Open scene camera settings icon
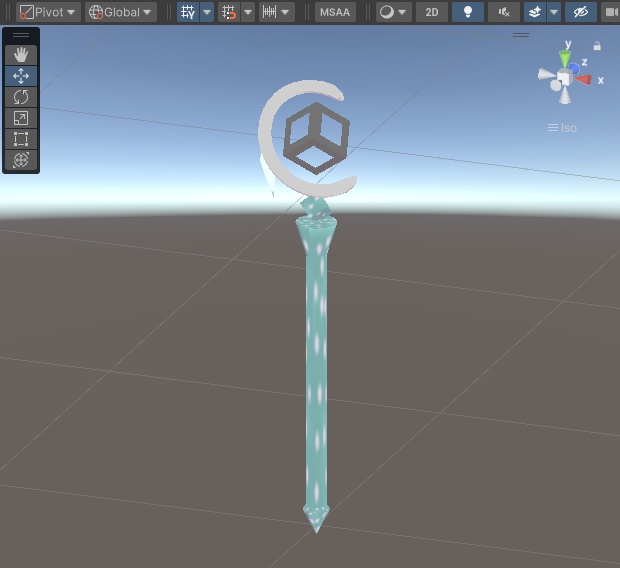Screen dimensions: 620x568 click(x=611, y=12)
